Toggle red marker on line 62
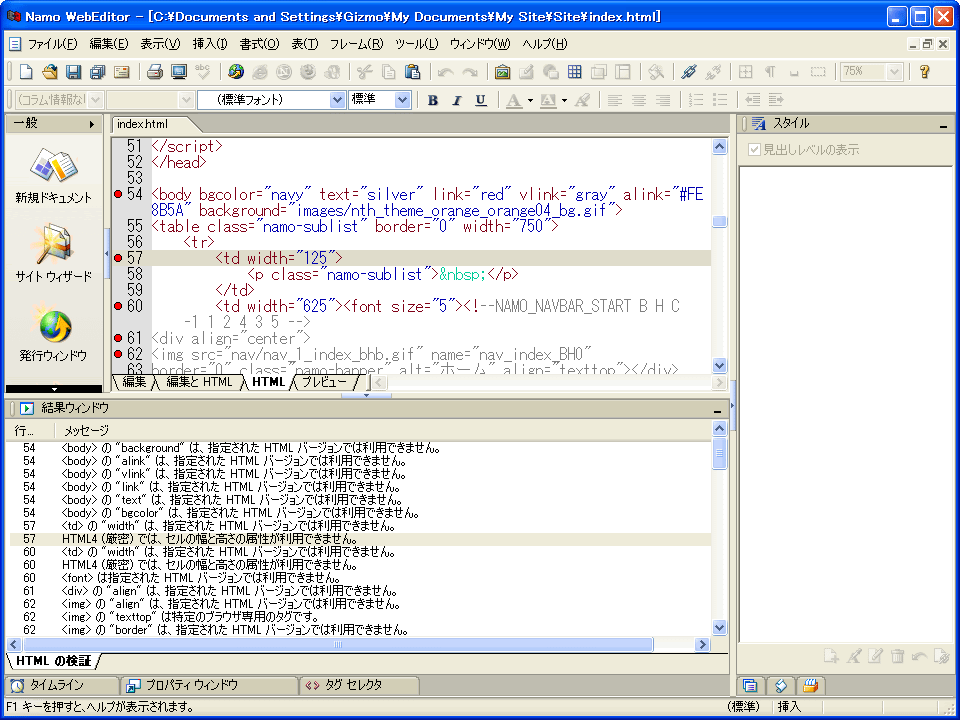Image resolution: width=960 pixels, height=720 pixels. click(118, 353)
